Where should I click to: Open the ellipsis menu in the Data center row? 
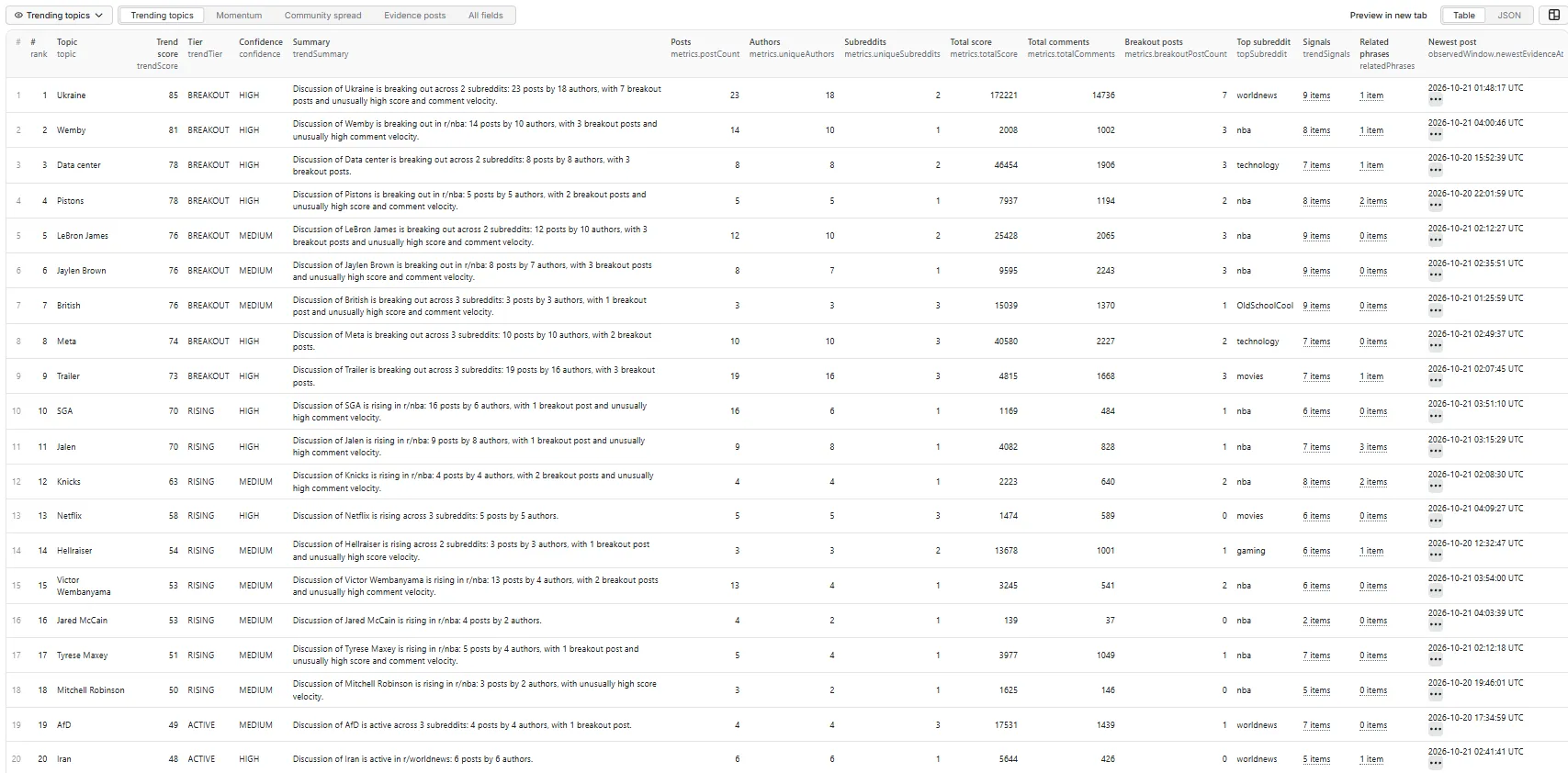[x=1436, y=171]
